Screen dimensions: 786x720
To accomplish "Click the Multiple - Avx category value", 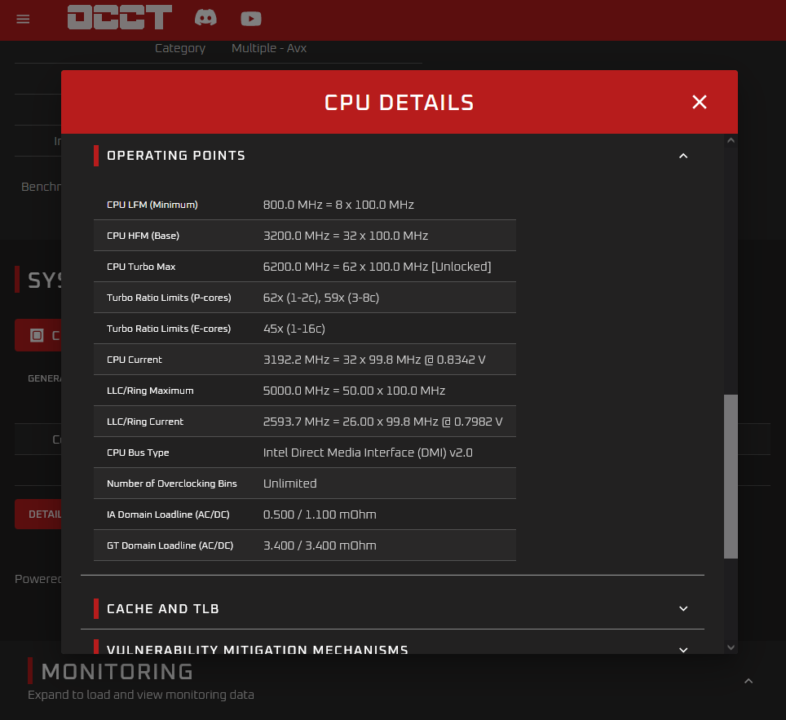I will coord(270,48).
